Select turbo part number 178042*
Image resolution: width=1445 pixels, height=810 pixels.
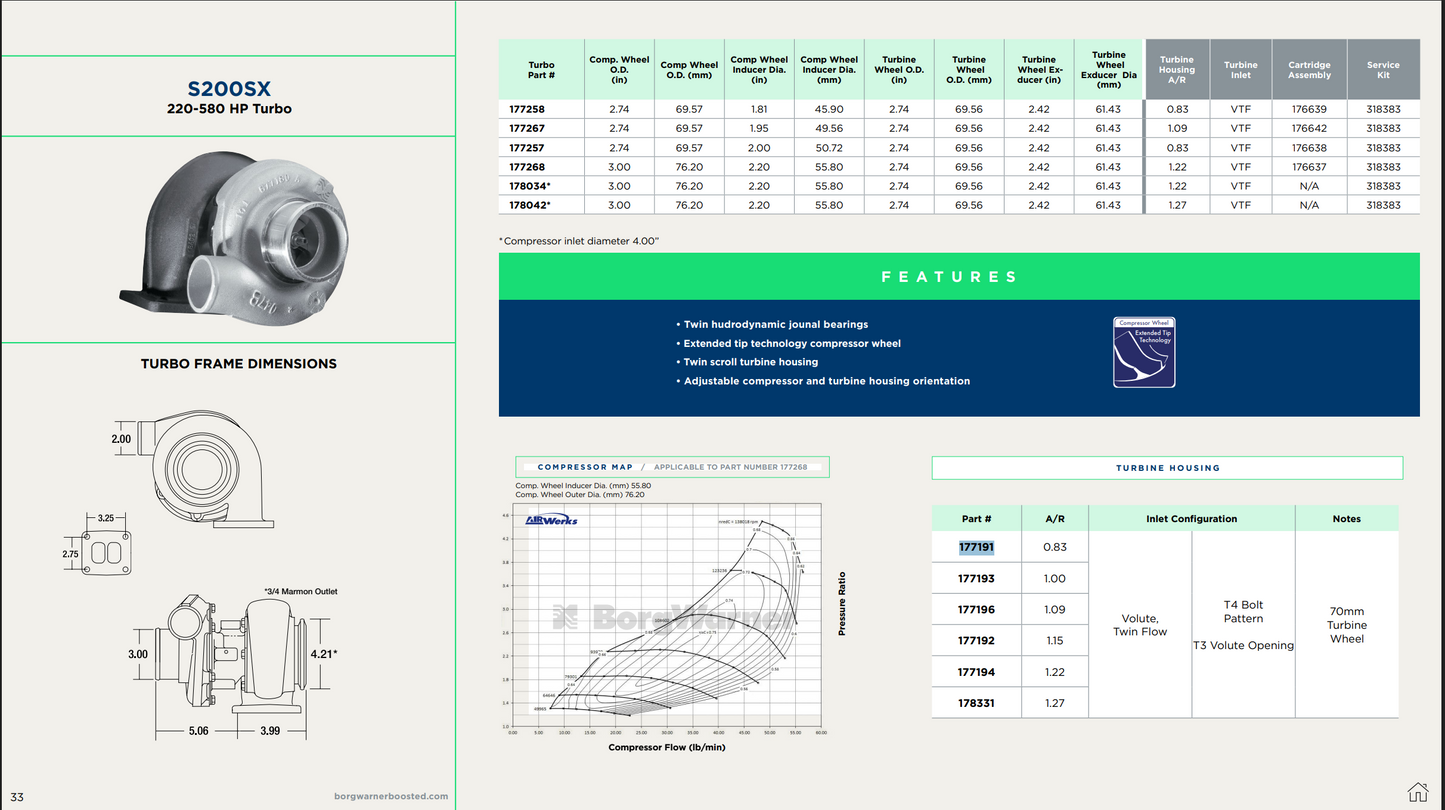530,205
